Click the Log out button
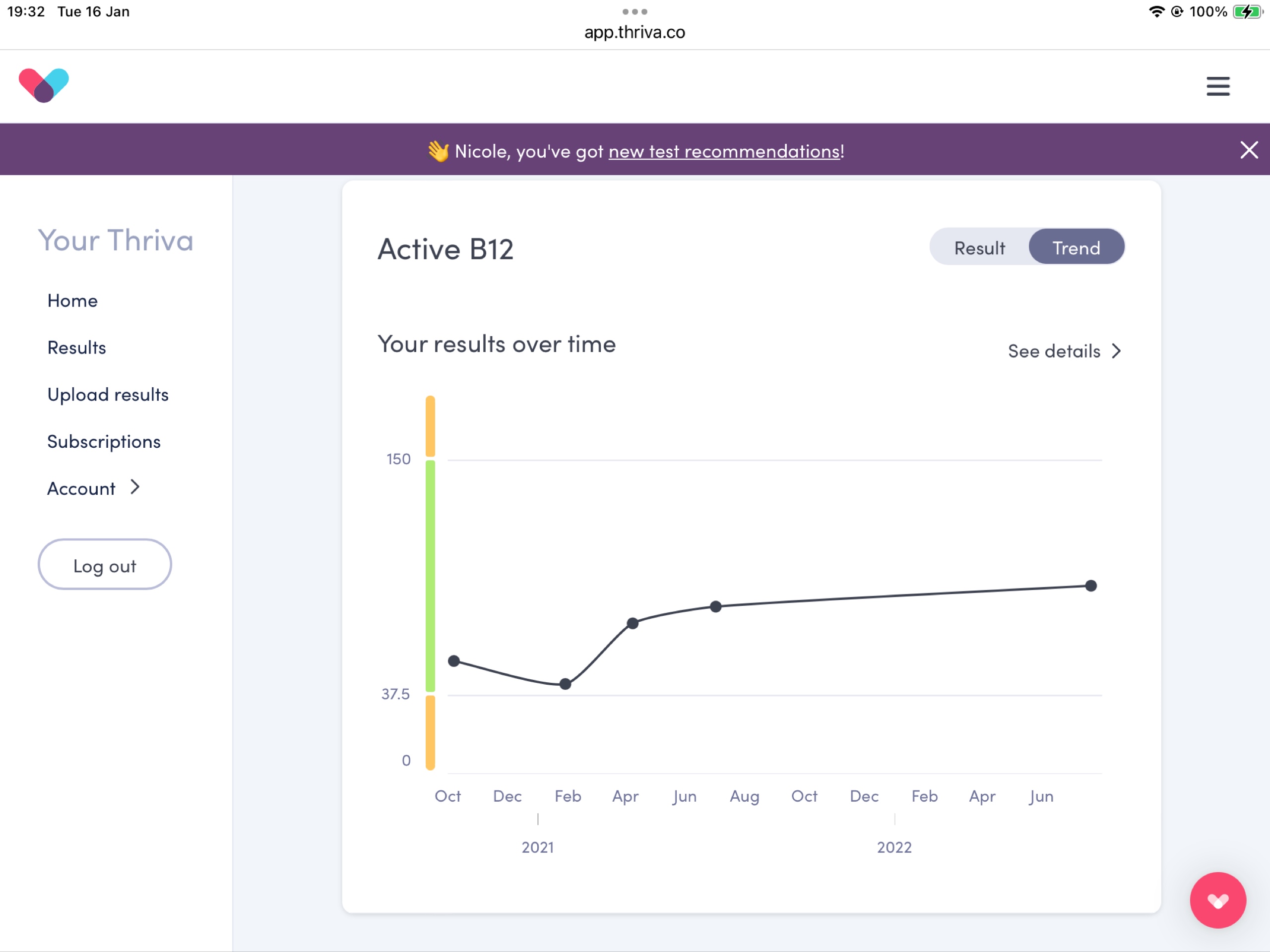The image size is (1270, 952). point(105,565)
